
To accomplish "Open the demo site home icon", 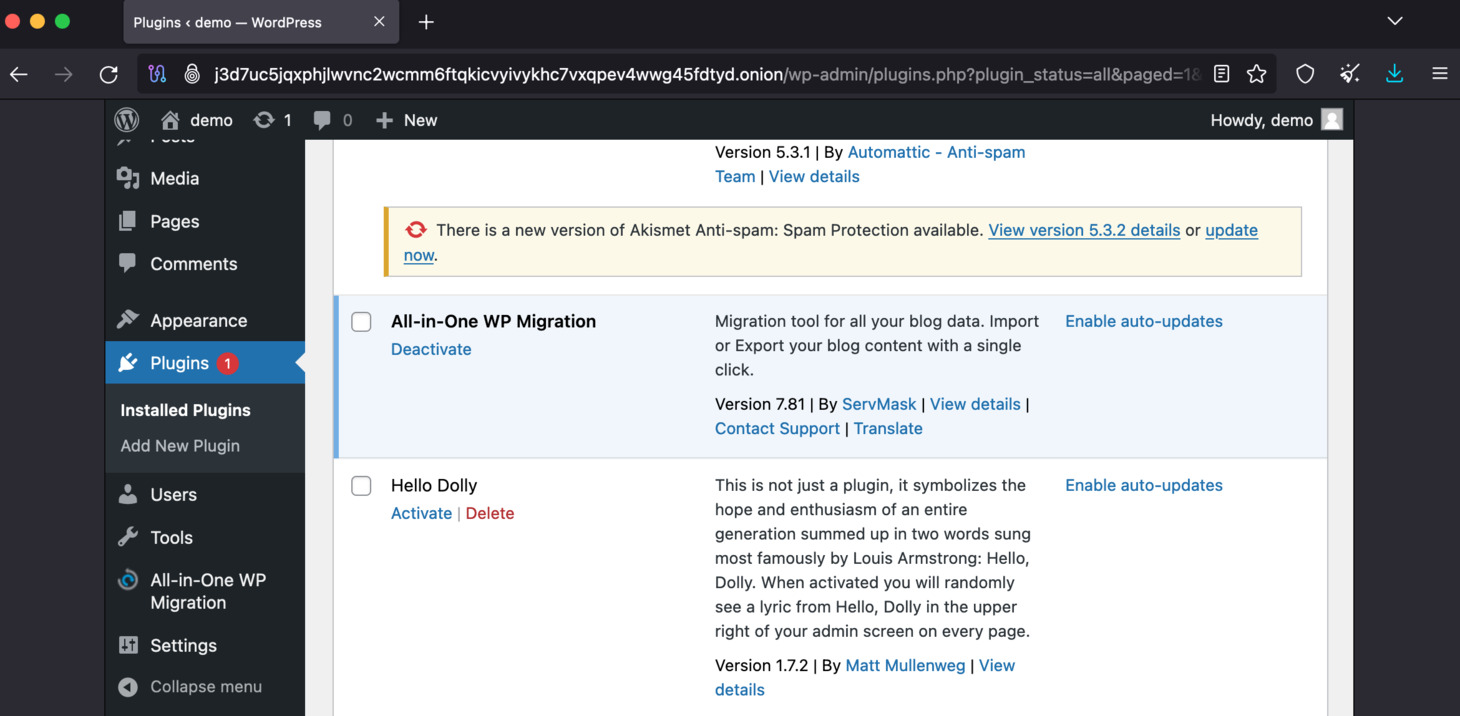I will (171, 120).
